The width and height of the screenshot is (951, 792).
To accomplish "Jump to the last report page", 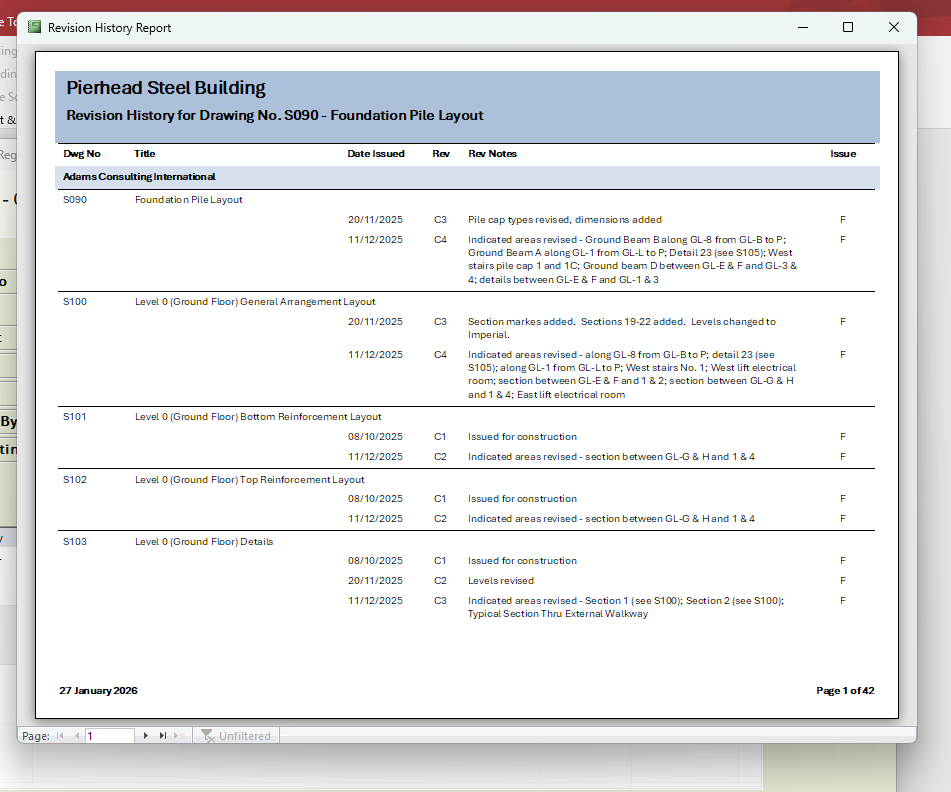I will (163, 735).
